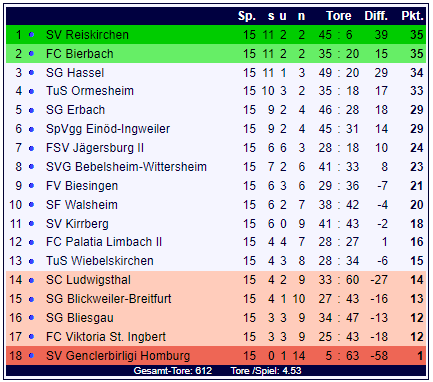Select the blue dot beside SG Hassel
Image resolution: width=433 pixels, height=382 pixels.
pos(32,73)
